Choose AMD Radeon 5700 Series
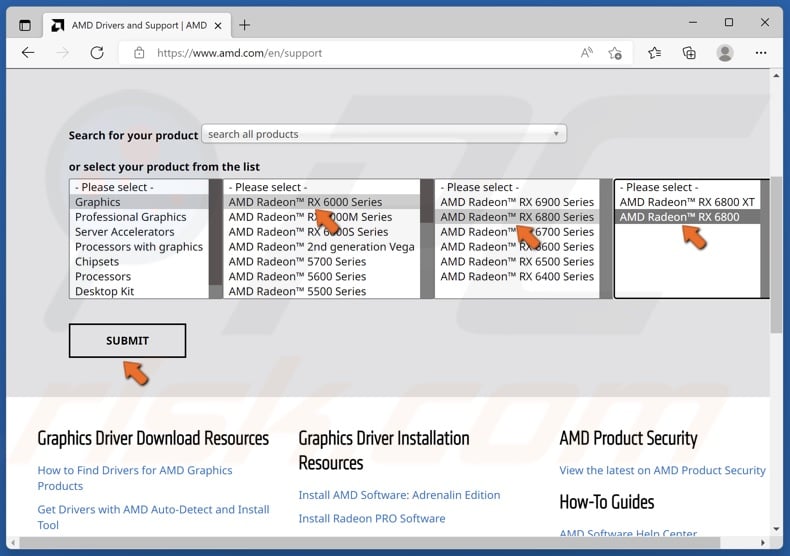This screenshot has width=790, height=556. click(x=321, y=262)
